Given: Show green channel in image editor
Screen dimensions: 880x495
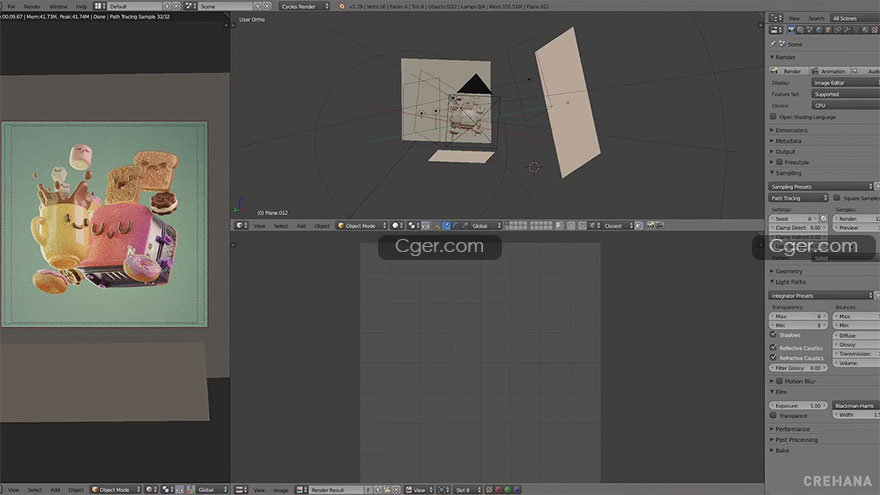Looking at the screenshot, I should (x=507, y=490).
